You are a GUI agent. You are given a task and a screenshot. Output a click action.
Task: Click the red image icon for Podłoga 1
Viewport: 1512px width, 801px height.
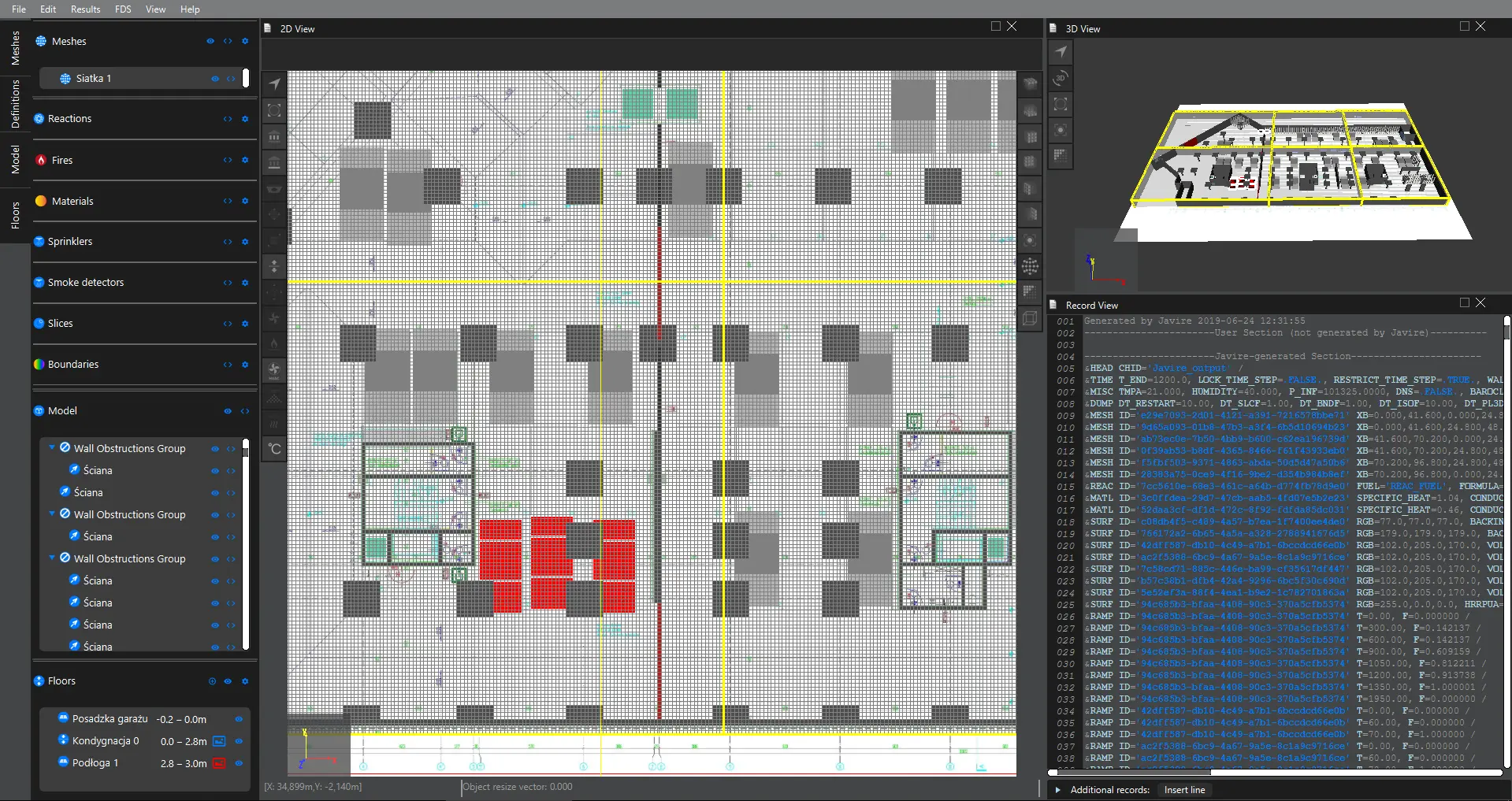pyautogui.click(x=219, y=763)
